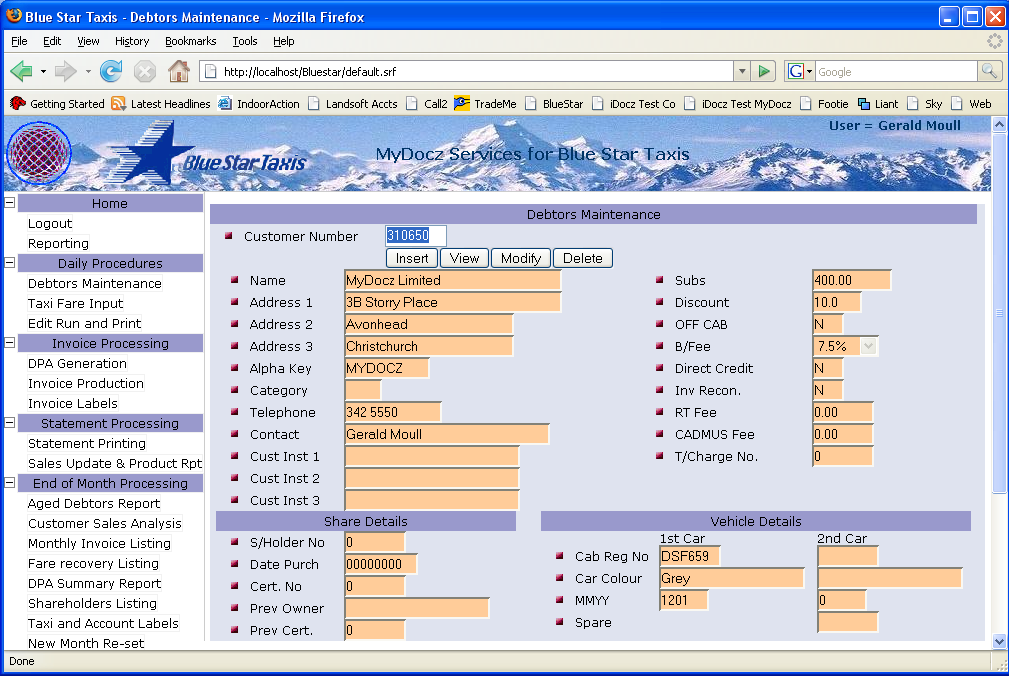Collapse the End of Month Processing section
1009x676 pixels.
[10, 482]
